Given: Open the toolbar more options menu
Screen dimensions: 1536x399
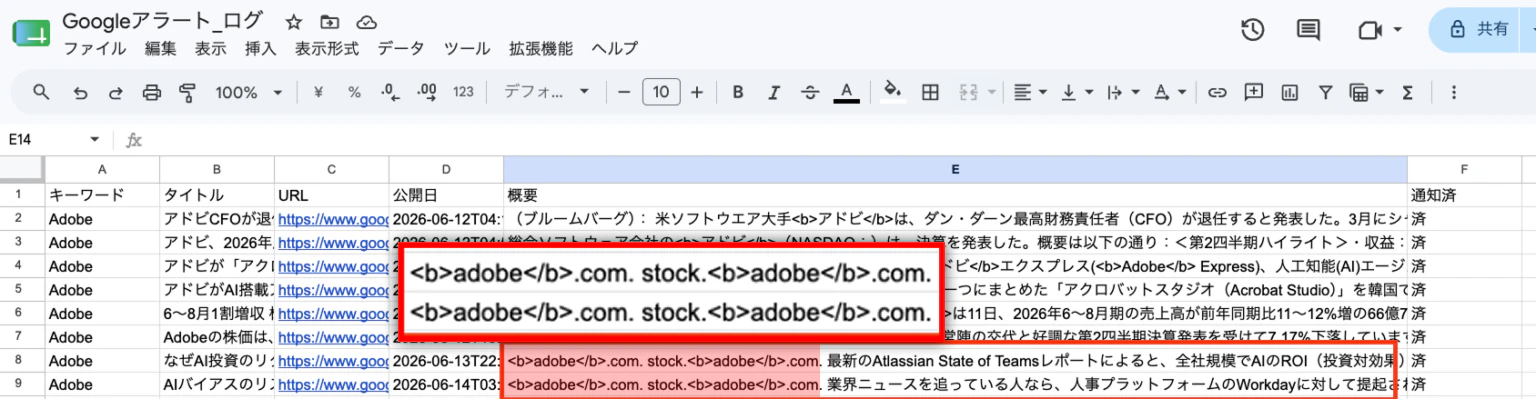Looking at the screenshot, I should point(1453,92).
